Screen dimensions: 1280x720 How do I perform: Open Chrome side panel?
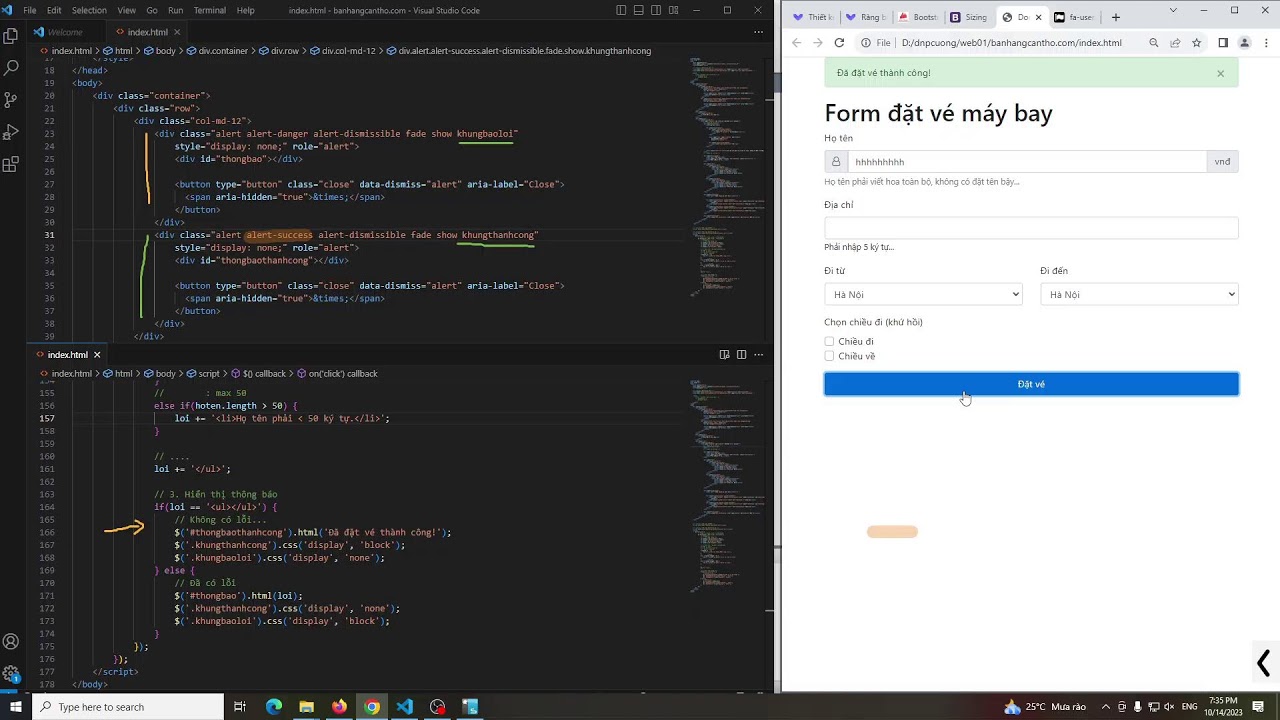coord(1223,43)
